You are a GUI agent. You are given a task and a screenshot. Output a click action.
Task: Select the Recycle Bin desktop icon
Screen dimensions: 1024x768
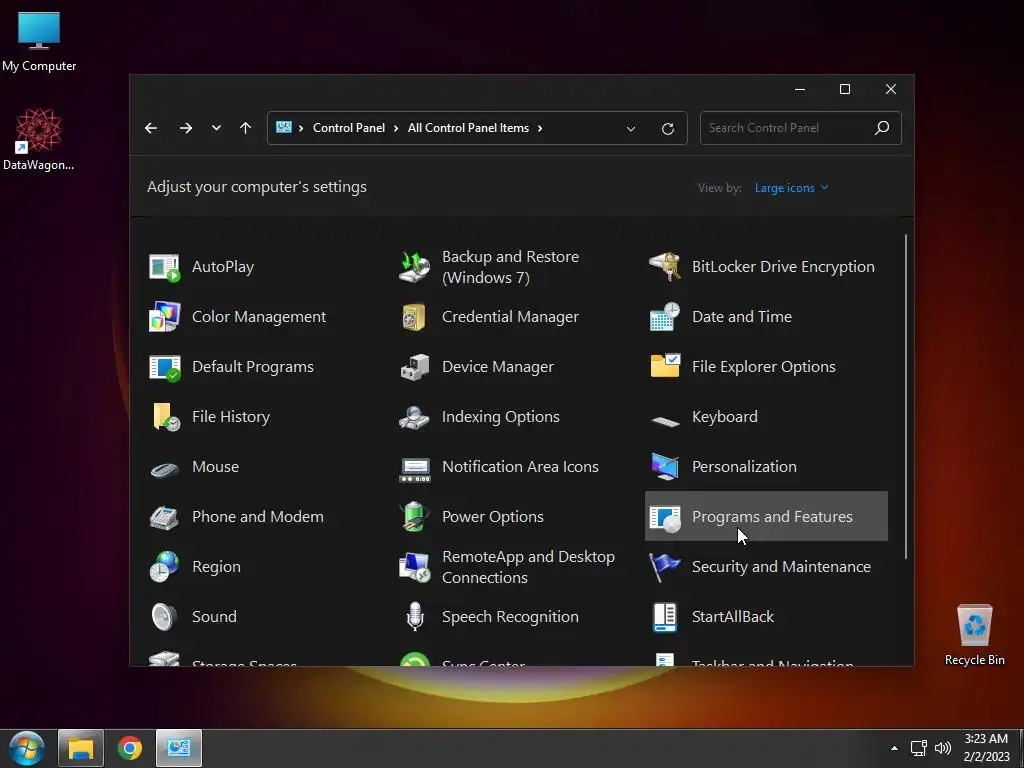tap(974, 635)
